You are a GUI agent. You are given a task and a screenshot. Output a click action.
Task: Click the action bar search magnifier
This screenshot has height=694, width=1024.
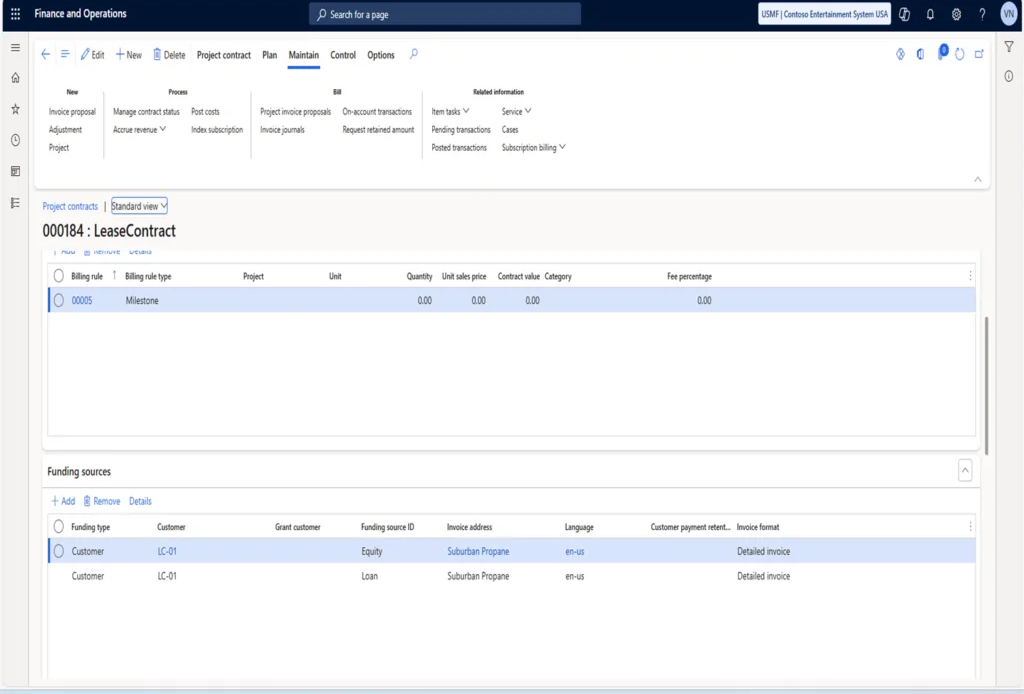(413, 54)
